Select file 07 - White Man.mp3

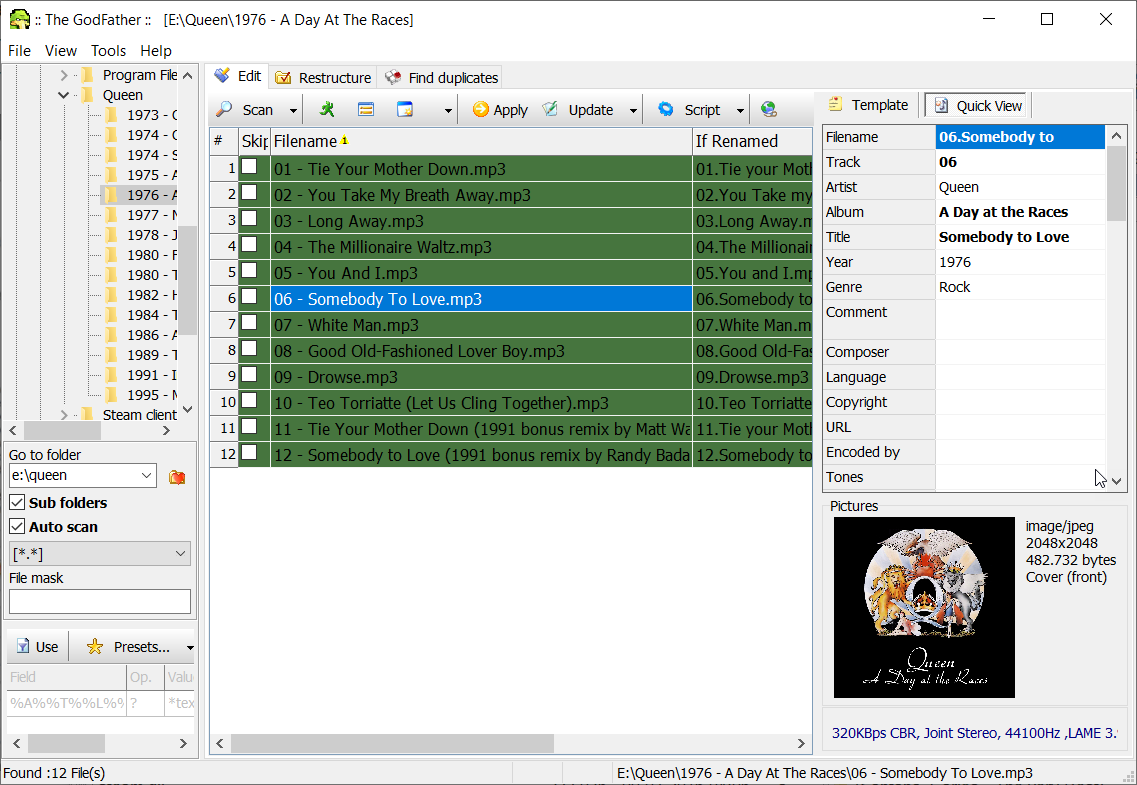pos(481,325)
